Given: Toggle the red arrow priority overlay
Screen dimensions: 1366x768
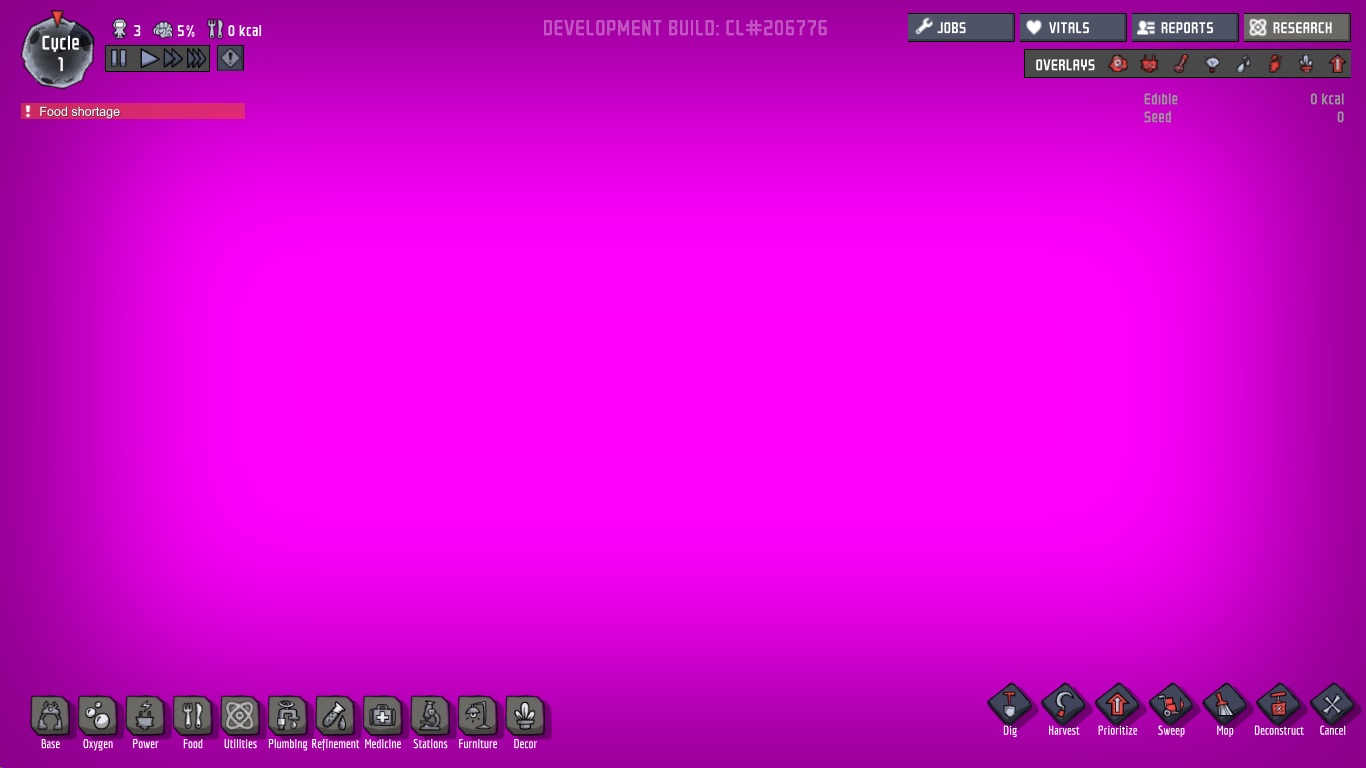Looking at the screenshot, I should click(1337, 64).
